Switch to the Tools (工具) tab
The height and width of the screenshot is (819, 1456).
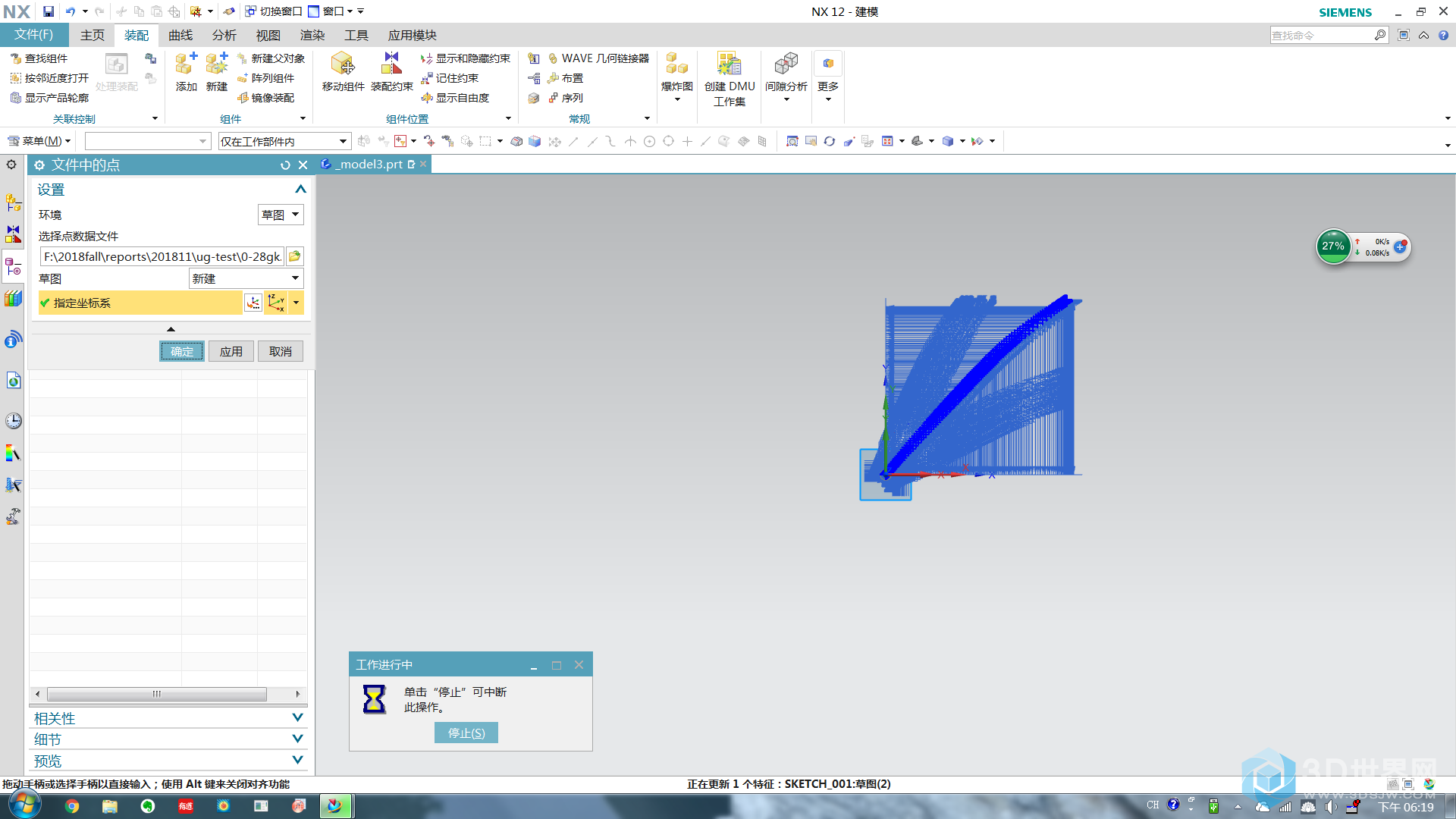click(x=356, y=35)
